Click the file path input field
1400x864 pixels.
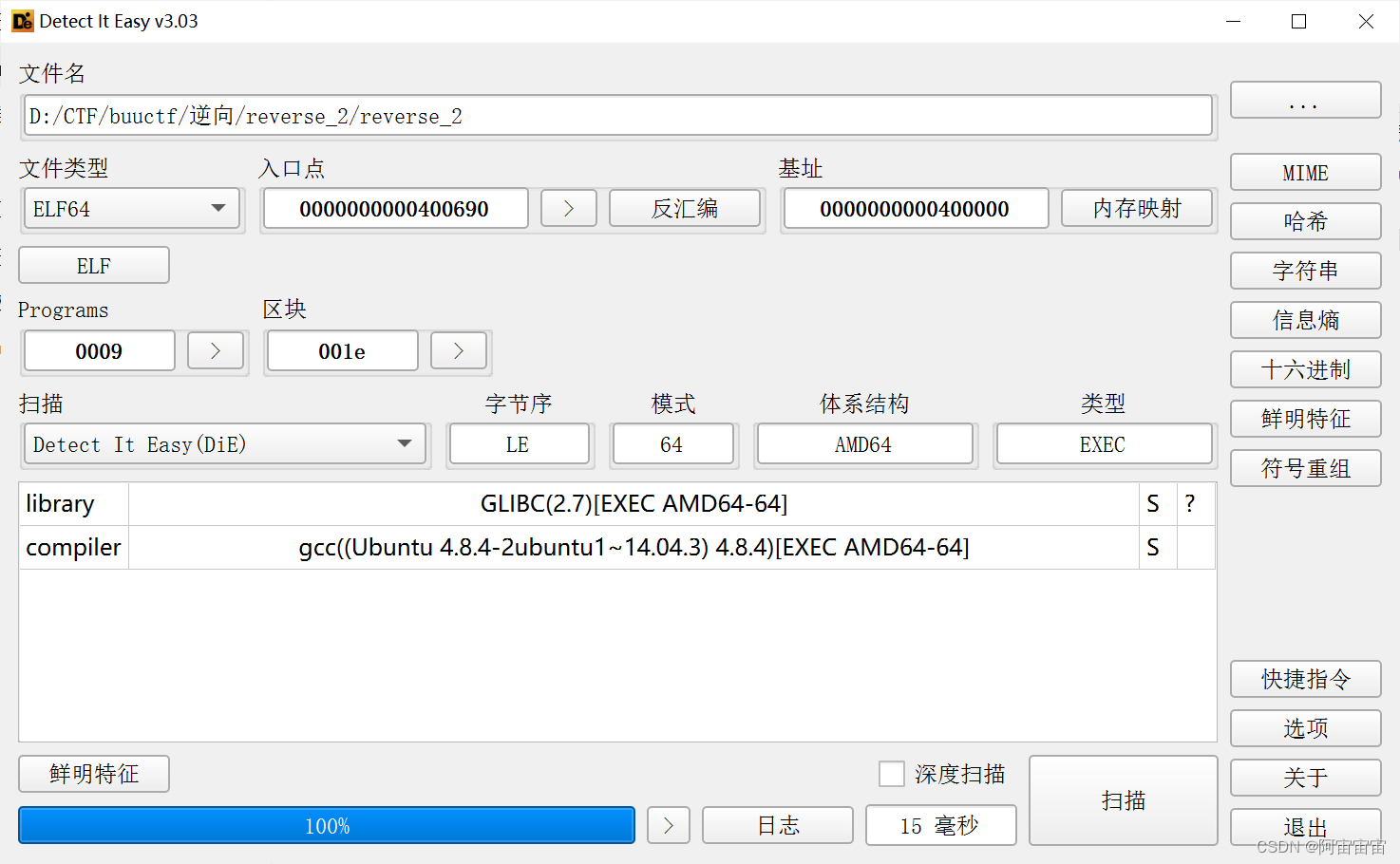click(617, 115)
